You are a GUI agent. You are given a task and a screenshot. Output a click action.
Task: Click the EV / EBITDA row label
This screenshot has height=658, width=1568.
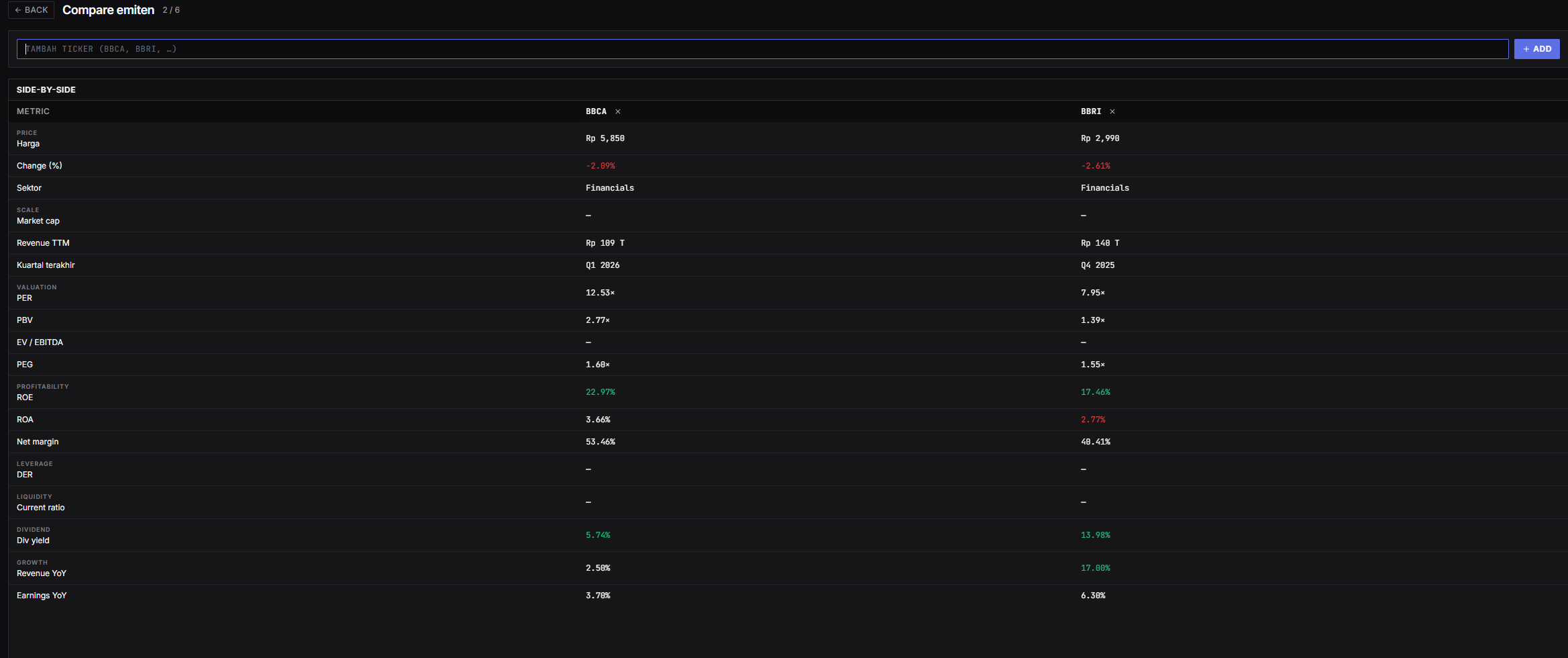click(x=40, y=342)
